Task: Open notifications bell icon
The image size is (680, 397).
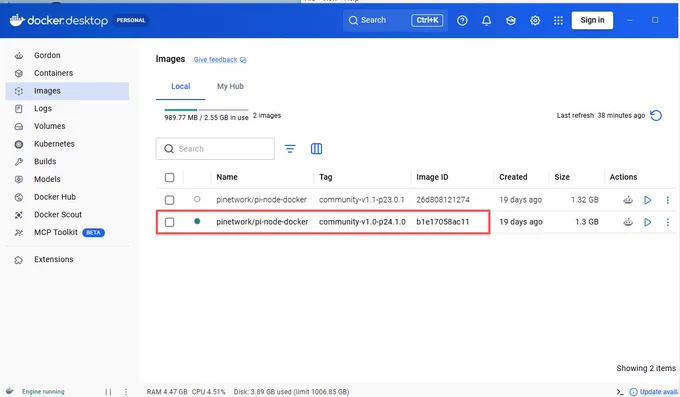Action: click(x=487, y=20)
